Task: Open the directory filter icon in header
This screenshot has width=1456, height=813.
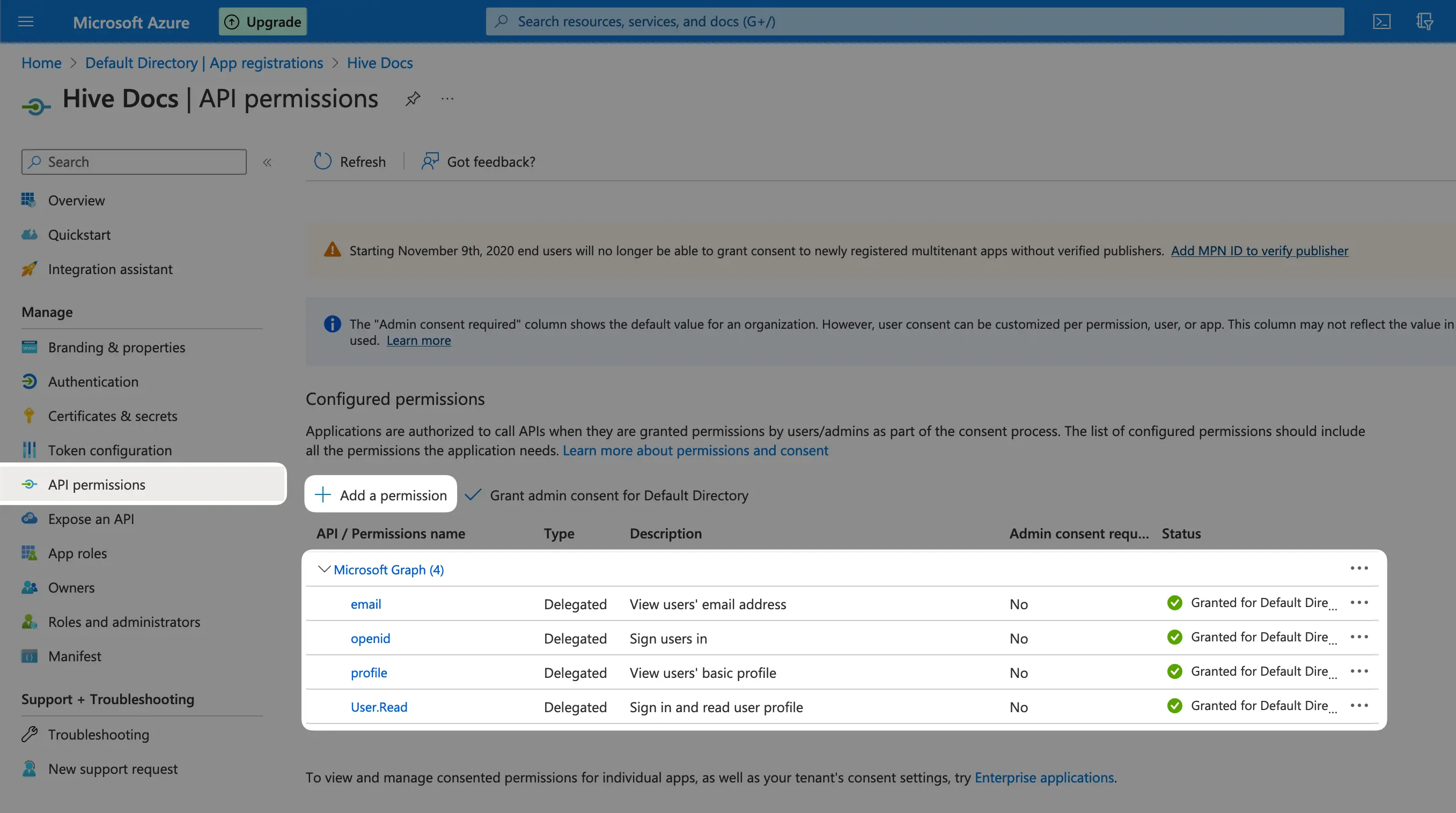Action: click(x=1424, y=21)
